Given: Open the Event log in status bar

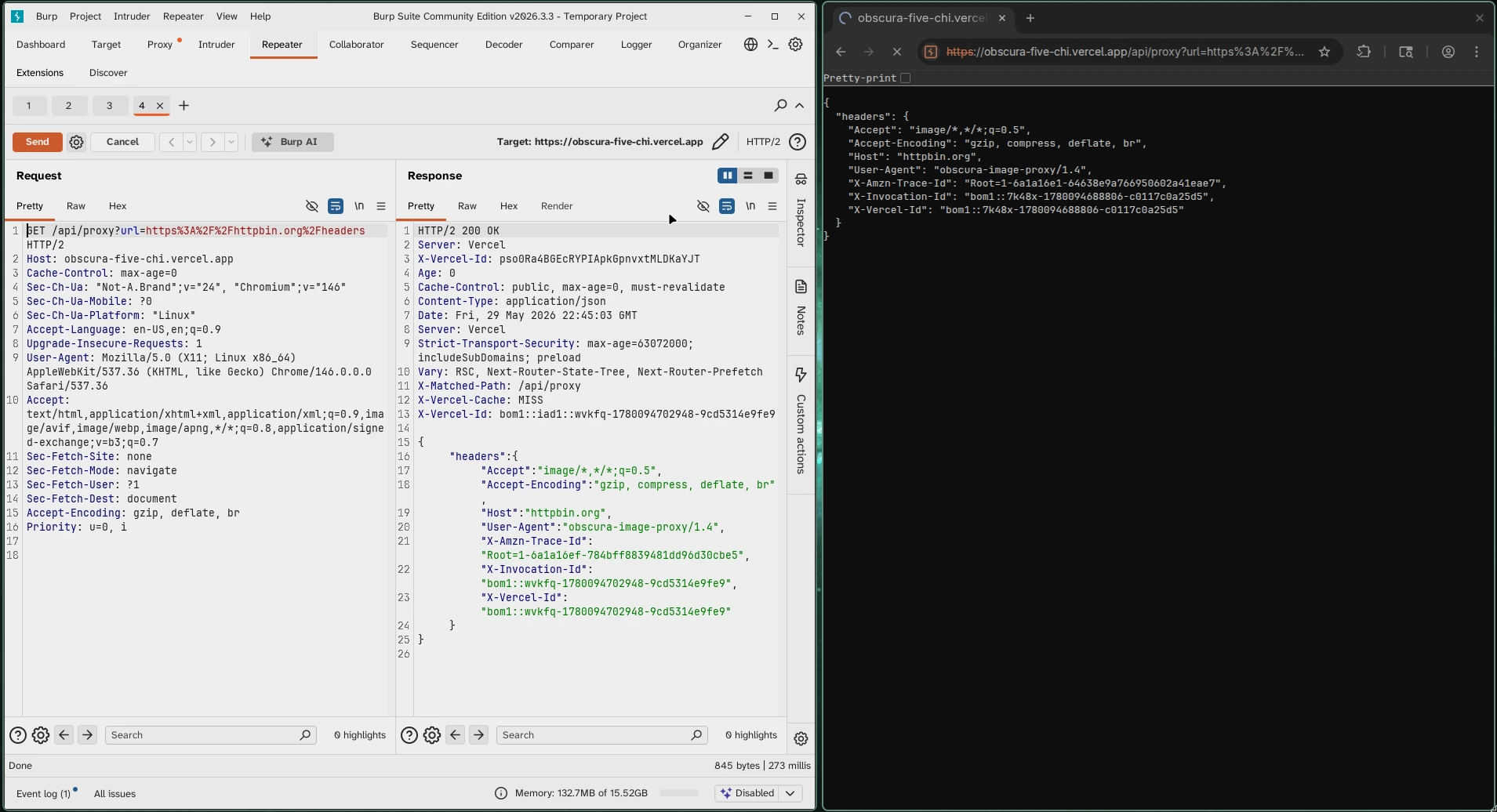Looking at the screenshot, I should click(43, 794).
